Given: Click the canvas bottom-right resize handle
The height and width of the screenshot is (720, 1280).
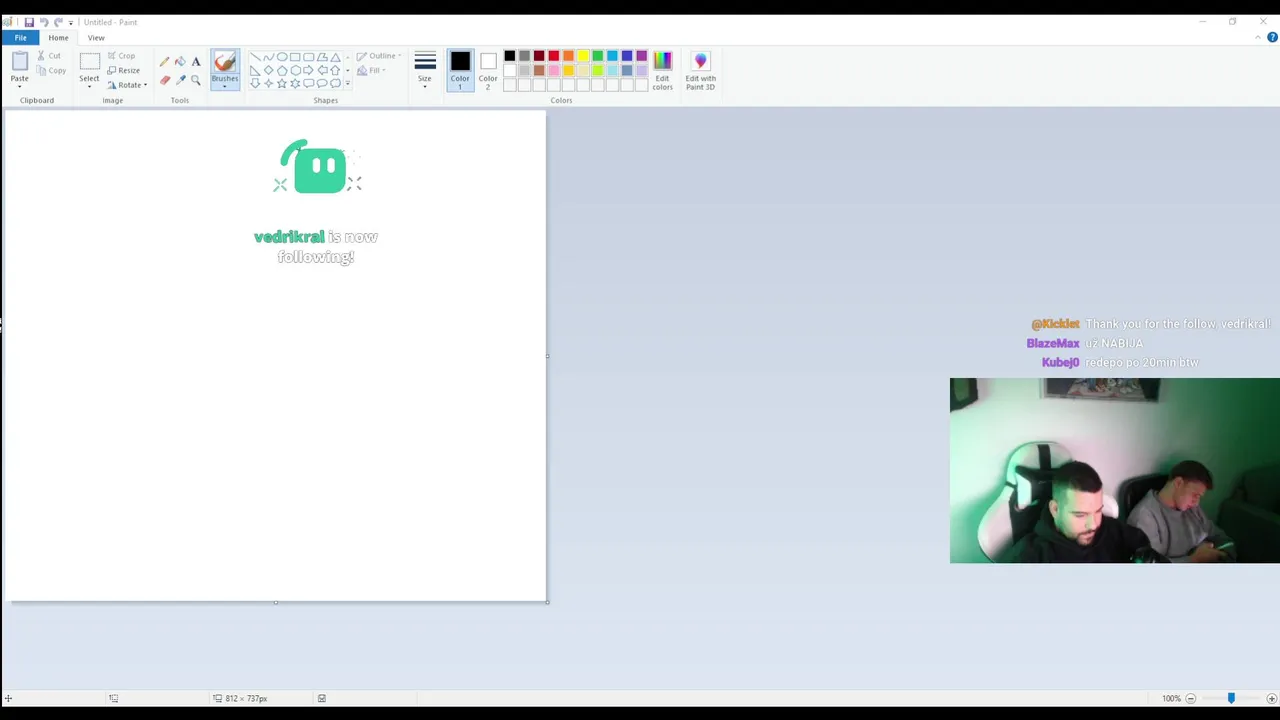Looking at the screenshot, I should [x=548, y=602].
